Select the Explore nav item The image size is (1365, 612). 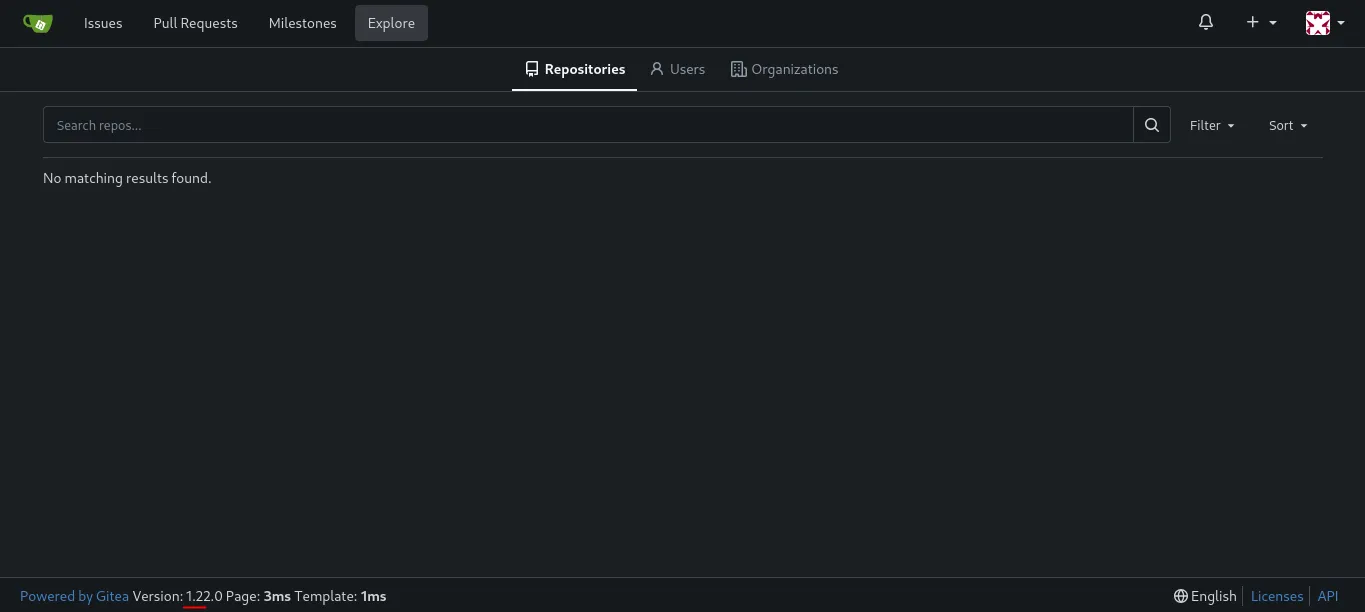pyautogui.click(x=391, y=23)
